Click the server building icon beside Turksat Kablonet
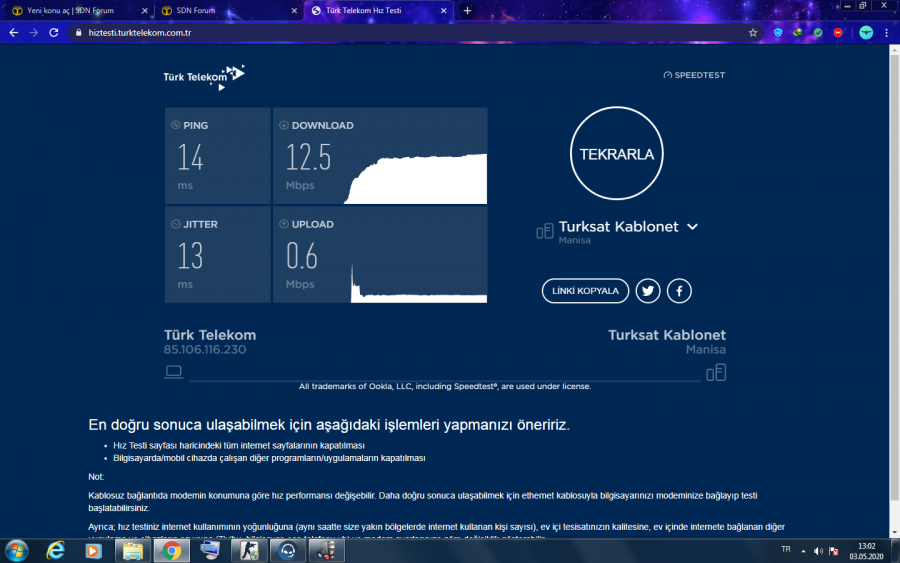This screenshot has height=563, width=900. [x=545, y=231]
